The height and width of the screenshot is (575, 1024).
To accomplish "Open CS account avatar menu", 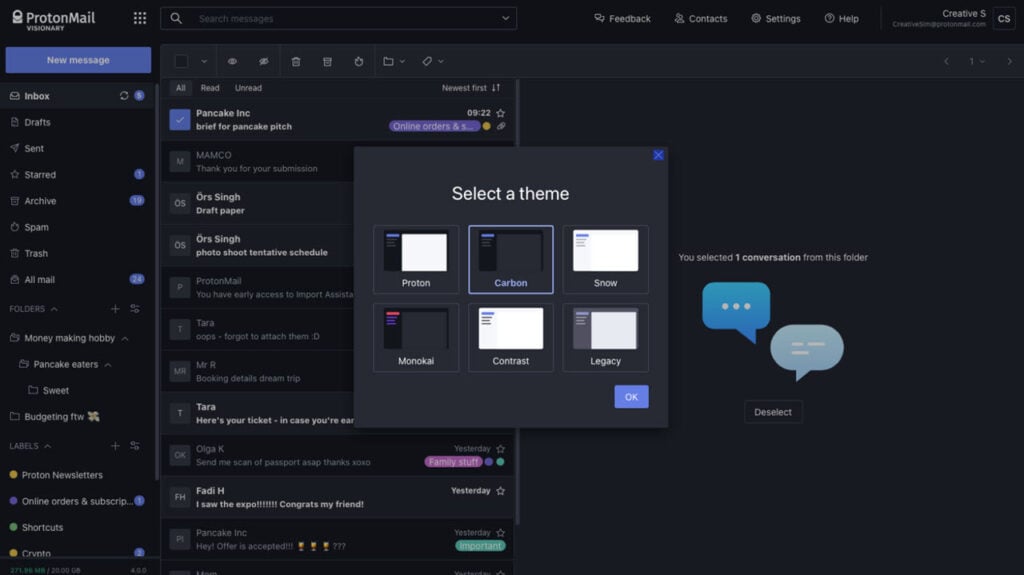I will 1004,18.
